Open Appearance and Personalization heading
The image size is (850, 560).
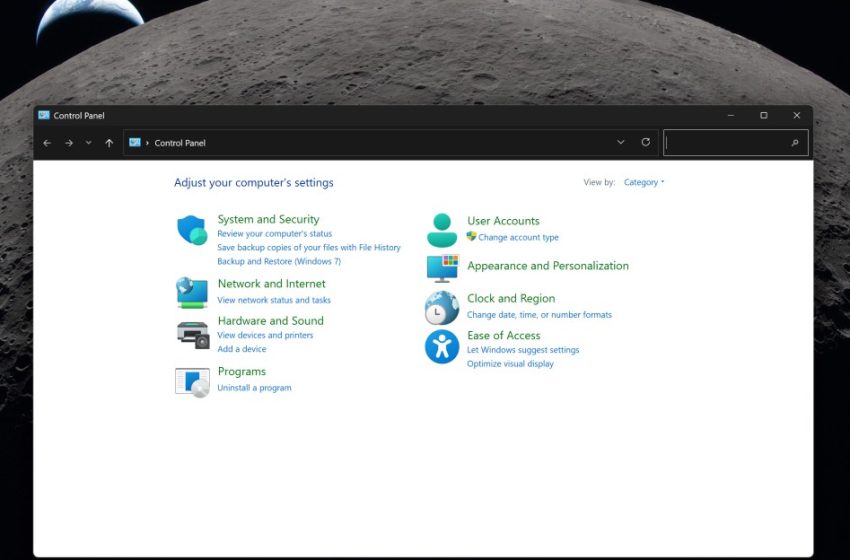548,266
